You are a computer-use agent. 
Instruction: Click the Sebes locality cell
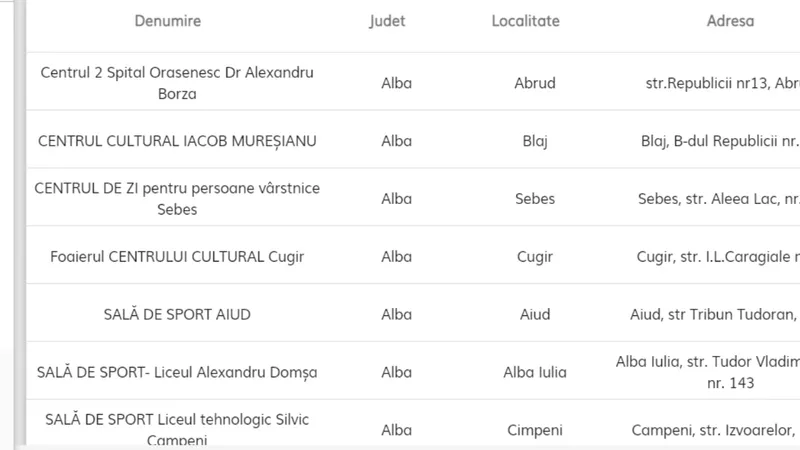[x=535, y=198]
